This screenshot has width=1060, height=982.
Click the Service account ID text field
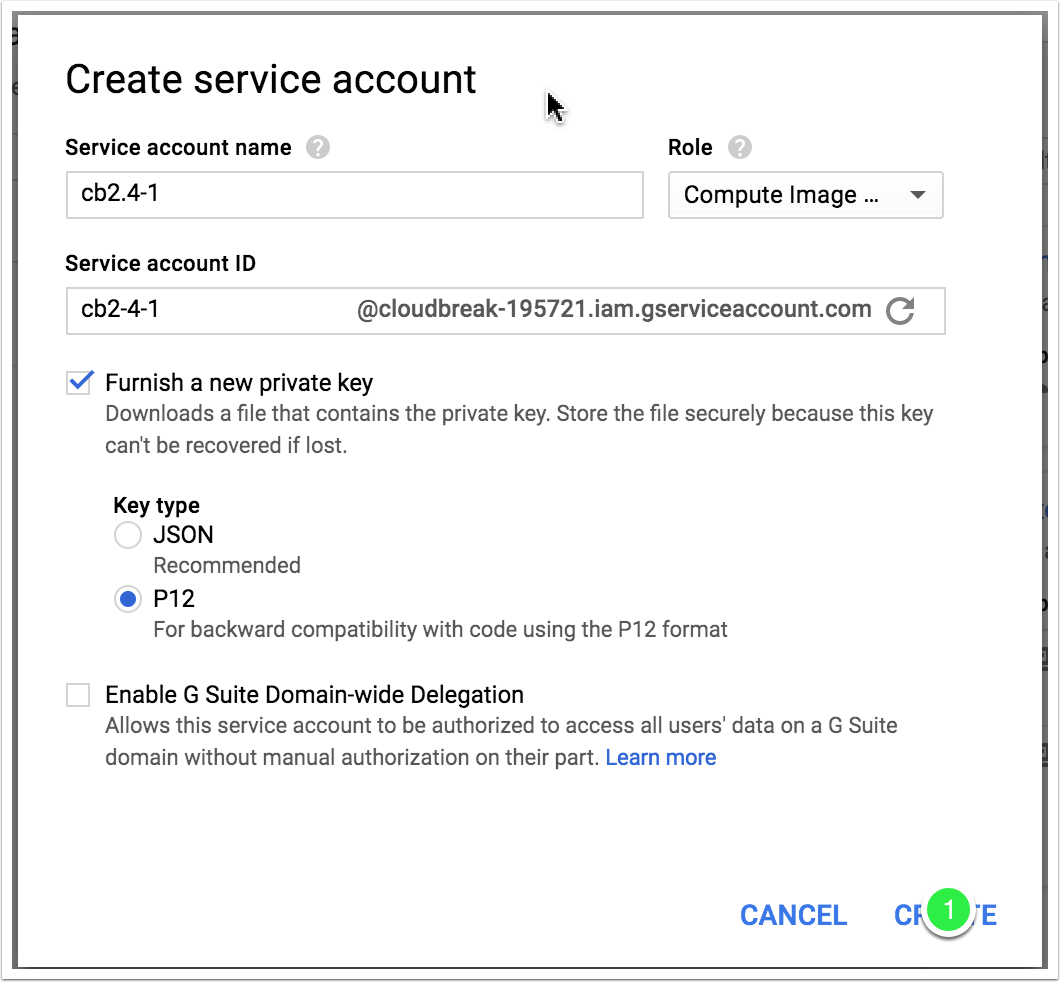200,311
